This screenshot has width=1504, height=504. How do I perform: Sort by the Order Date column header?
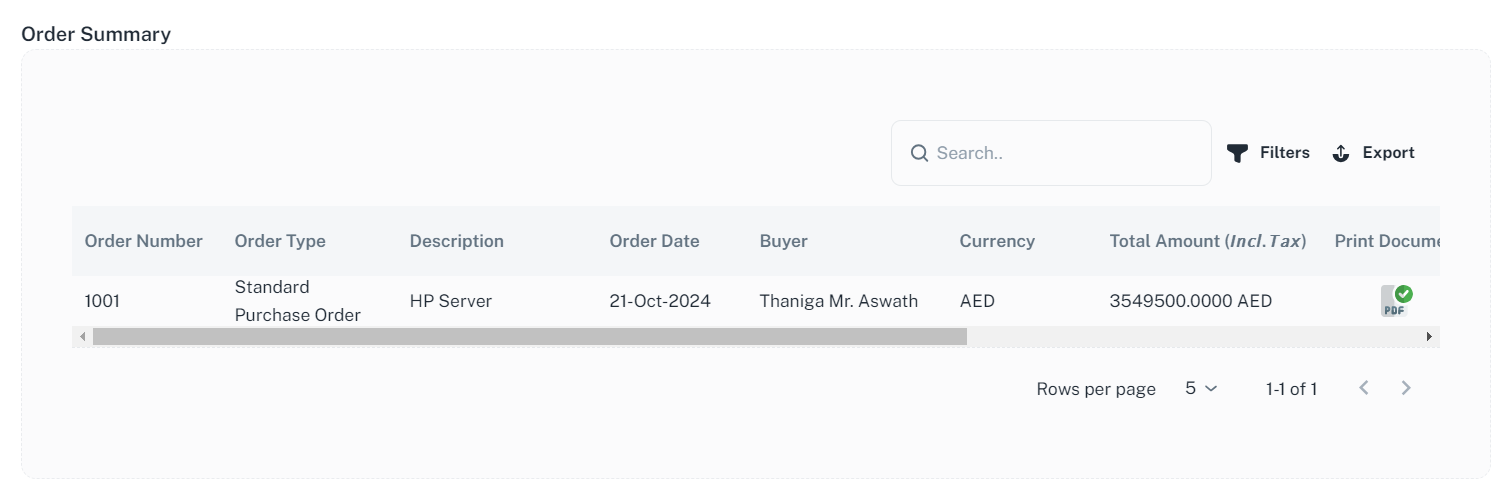[x=655, y=241]
